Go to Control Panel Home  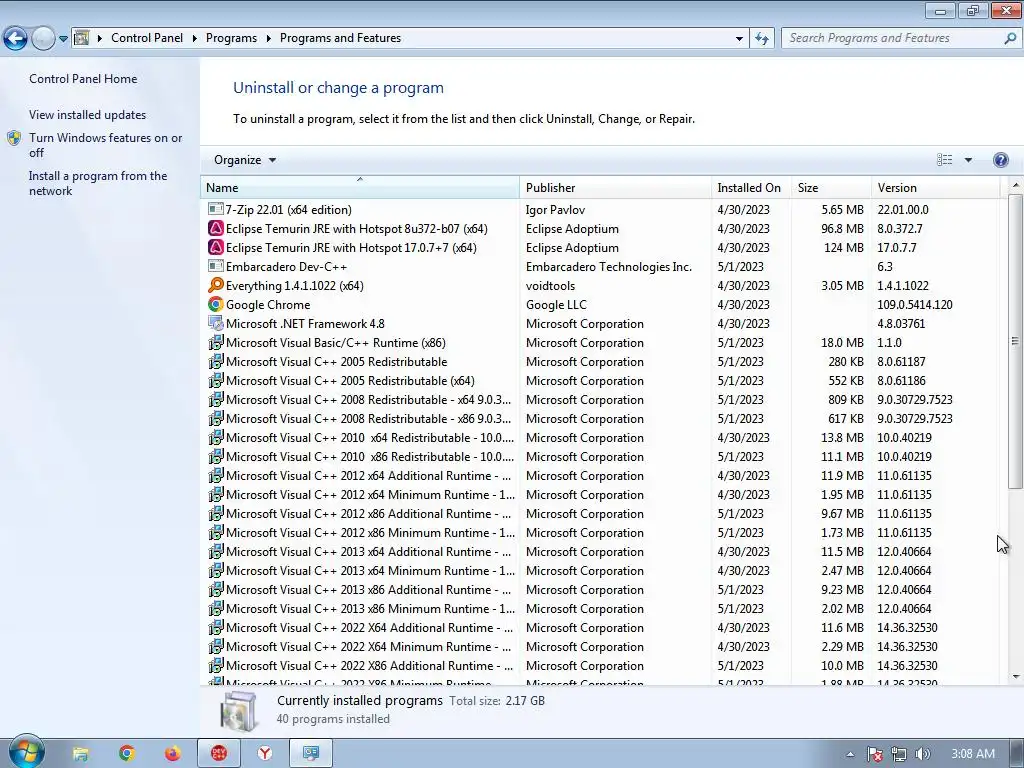point(83,78)
